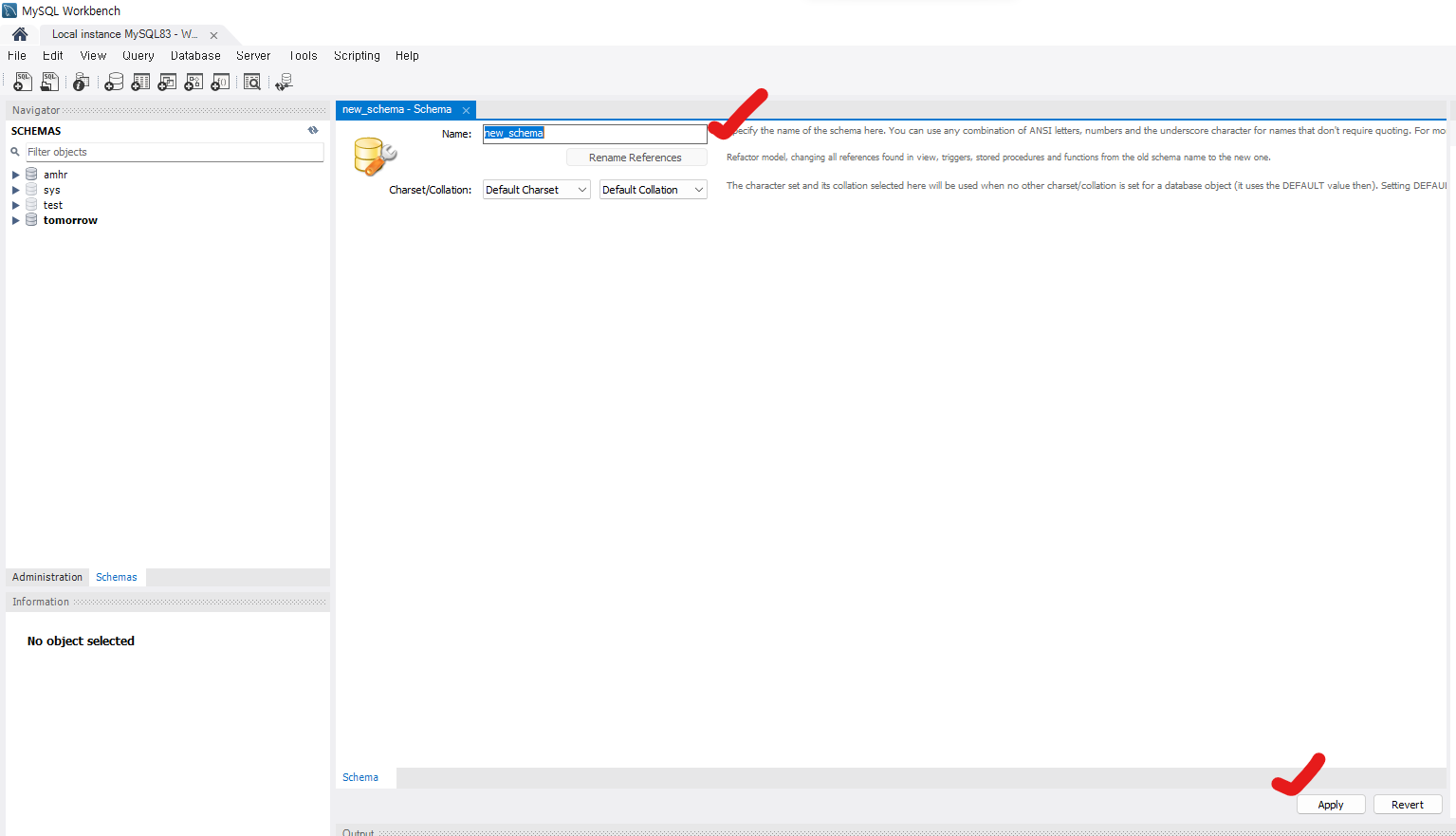Close the new_schema - Schema tab
This screenshot has width=1456, height=836.
(466, 110)
